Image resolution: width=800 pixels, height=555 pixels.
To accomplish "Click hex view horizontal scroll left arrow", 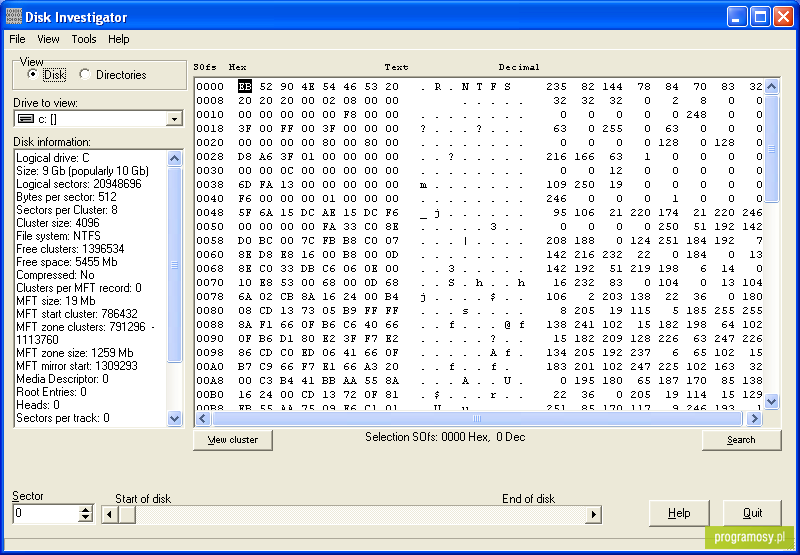I will (203, 419).
